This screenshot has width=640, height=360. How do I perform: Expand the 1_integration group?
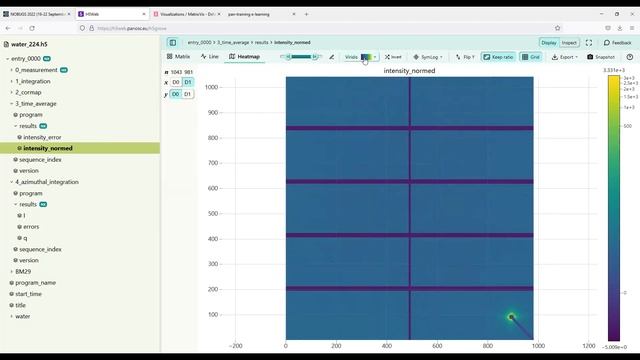click(x=11, y=81)
